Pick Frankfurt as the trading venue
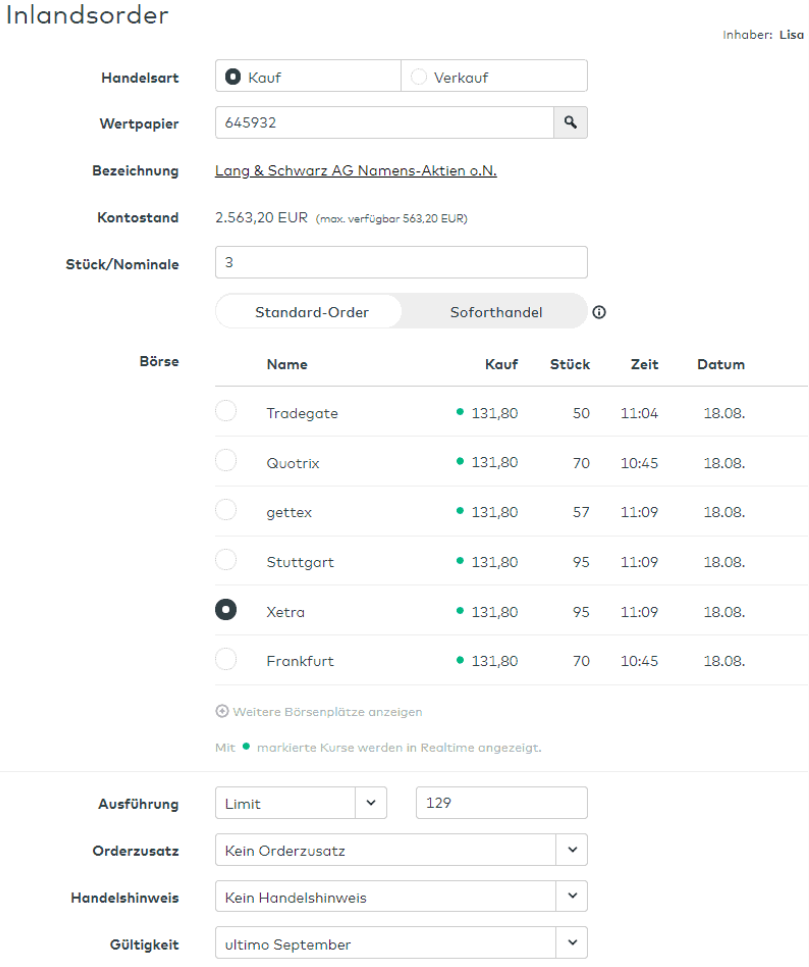 coord(226,660)
